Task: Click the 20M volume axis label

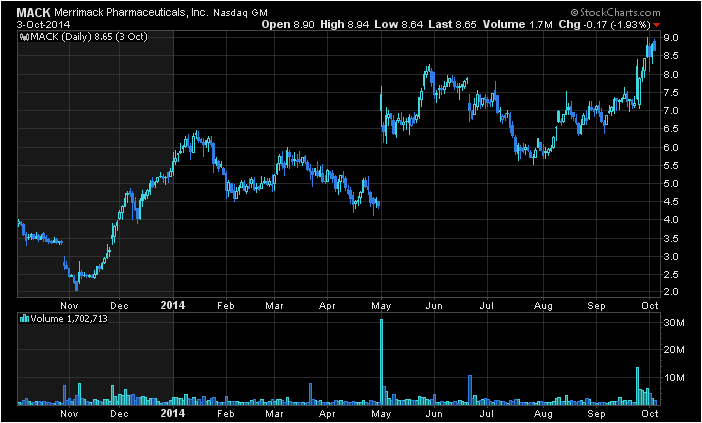Action: (x=673, y=350)
